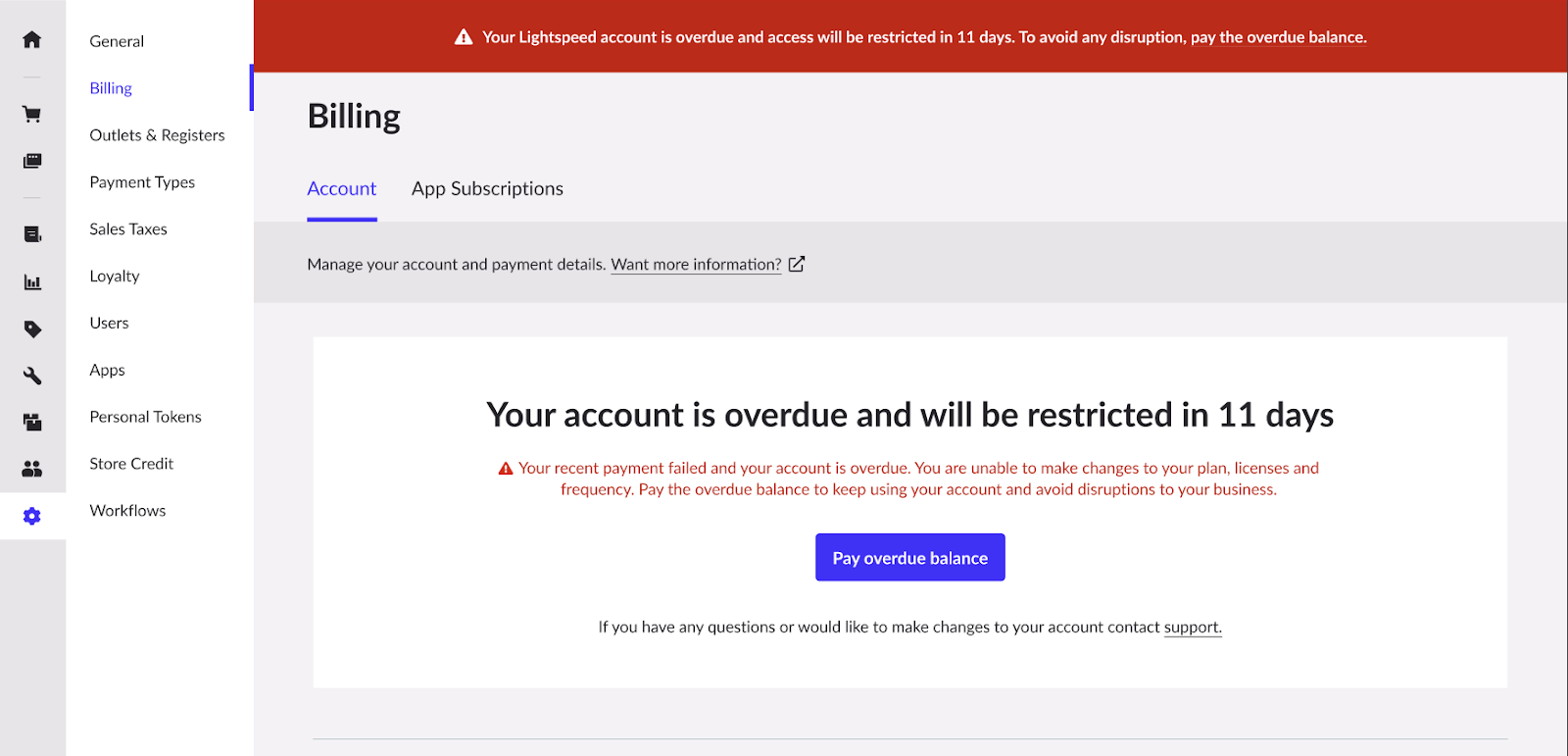Open the Catalog price tag icon
This screenshot has width=1568, height=756.
(32, 329)
